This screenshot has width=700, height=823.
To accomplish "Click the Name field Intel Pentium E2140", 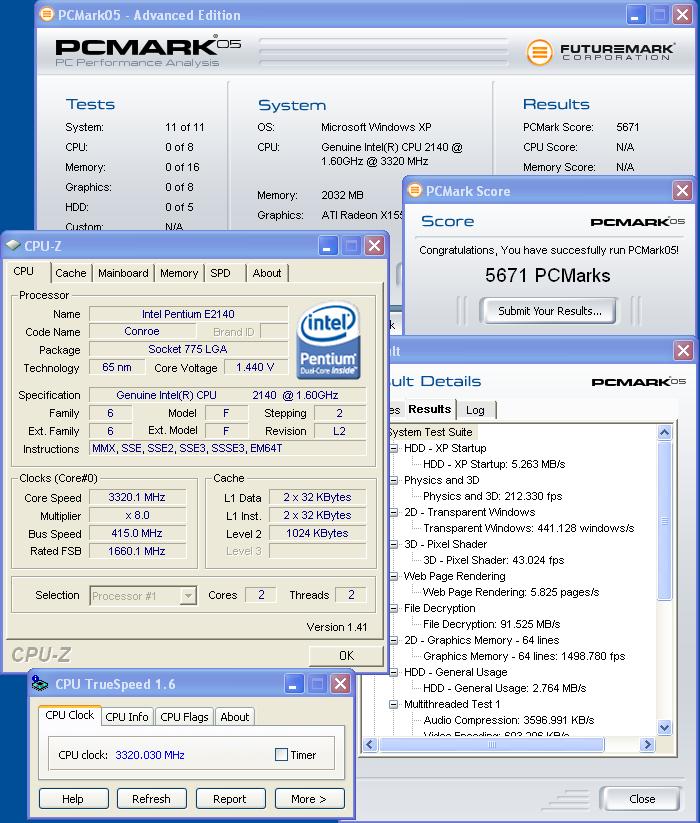I will [188, 314].
